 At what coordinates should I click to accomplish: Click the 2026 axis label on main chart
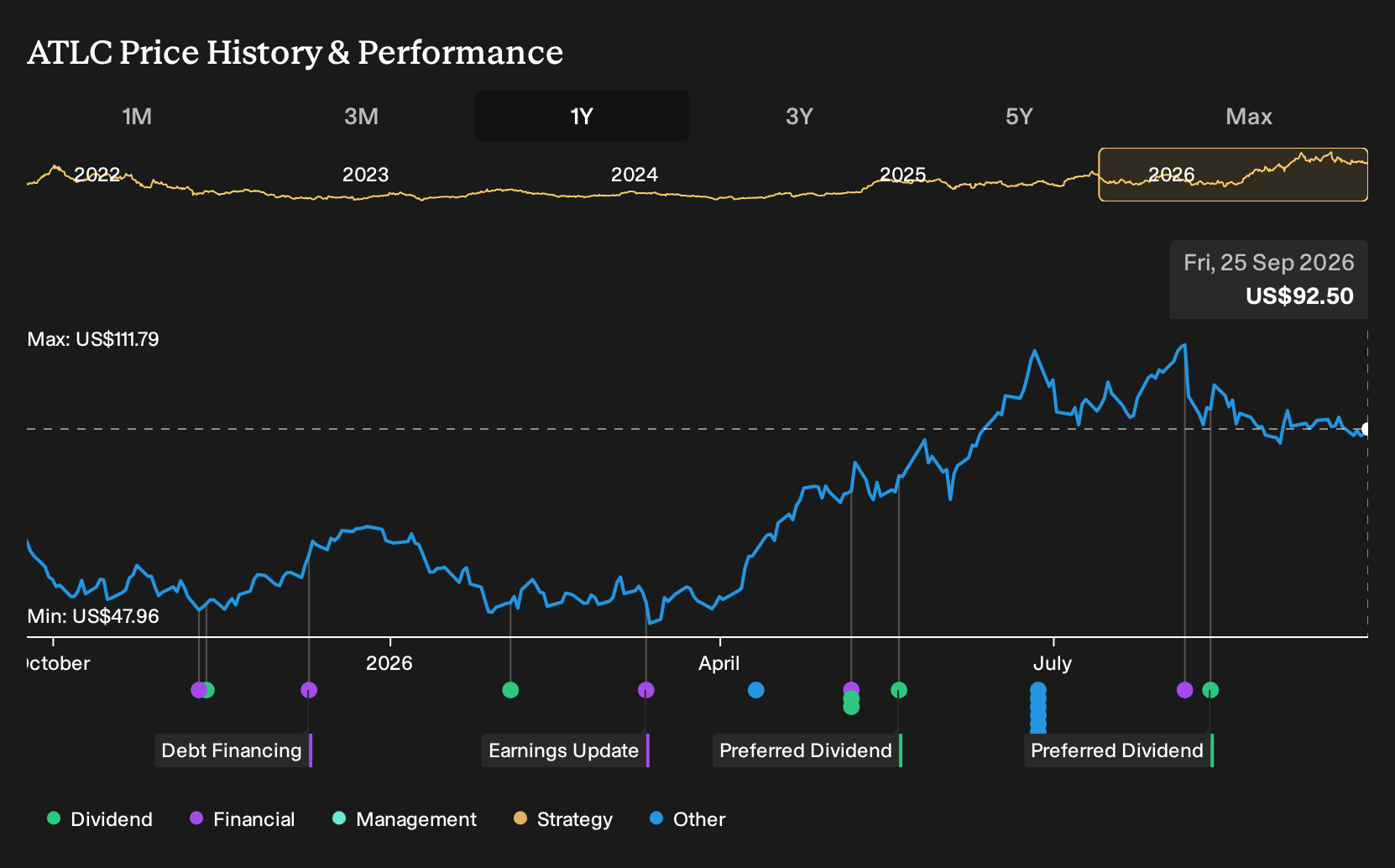pyautogui.click(x=389, y=663)
